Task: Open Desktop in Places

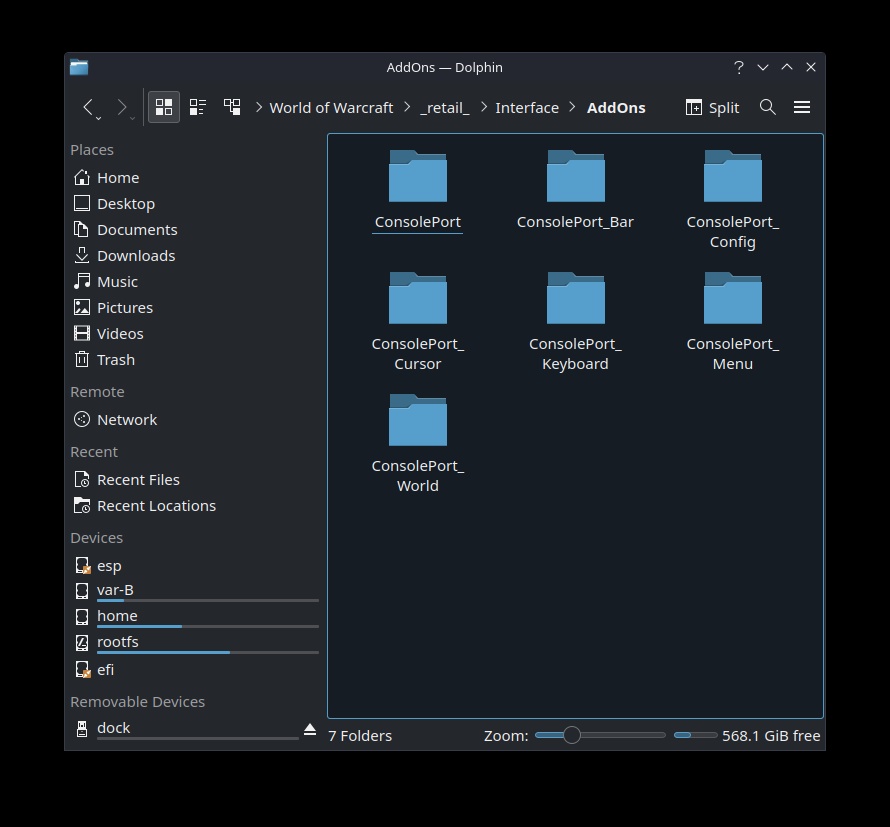Action: click(x=194, y=204)
